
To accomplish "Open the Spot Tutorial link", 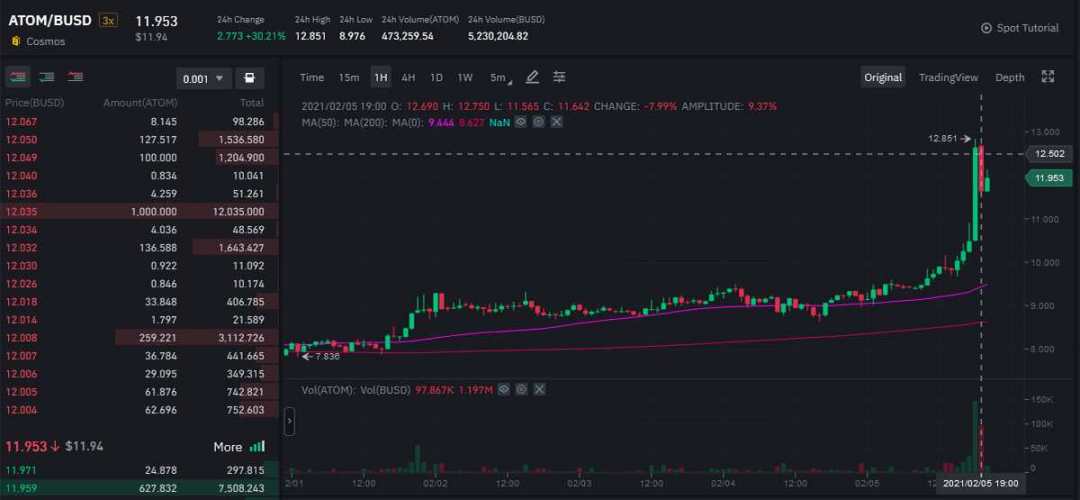I will click(x=1019, y=28).
